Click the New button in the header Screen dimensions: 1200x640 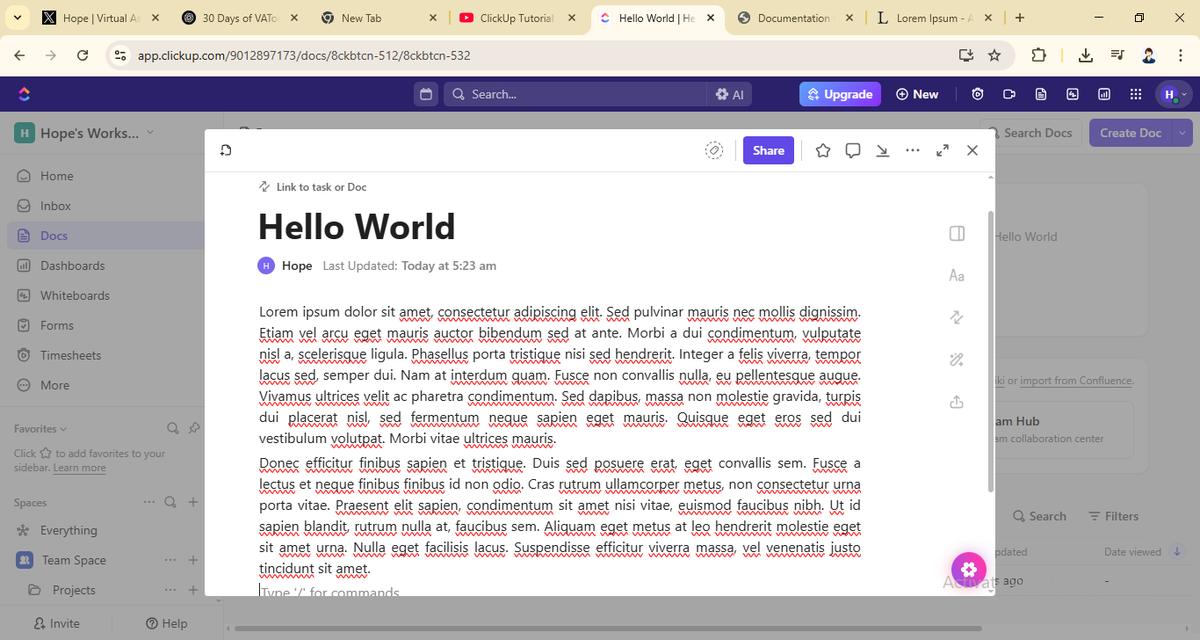tap(917, 94)
